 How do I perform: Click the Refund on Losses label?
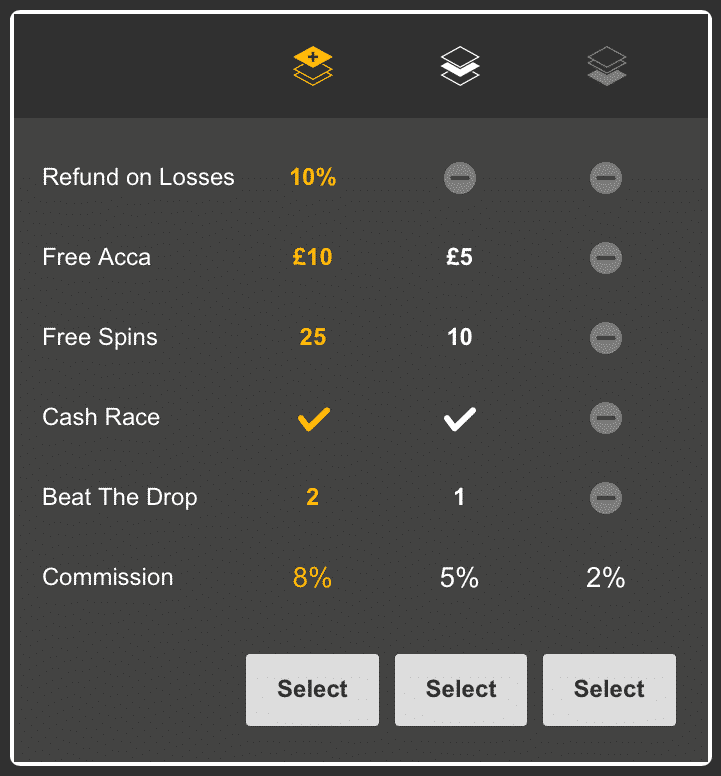point(138,178)
